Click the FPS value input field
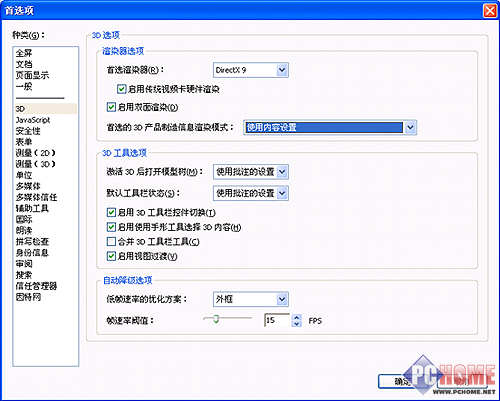This screenshot has height=401, width=500. point(277,320)
